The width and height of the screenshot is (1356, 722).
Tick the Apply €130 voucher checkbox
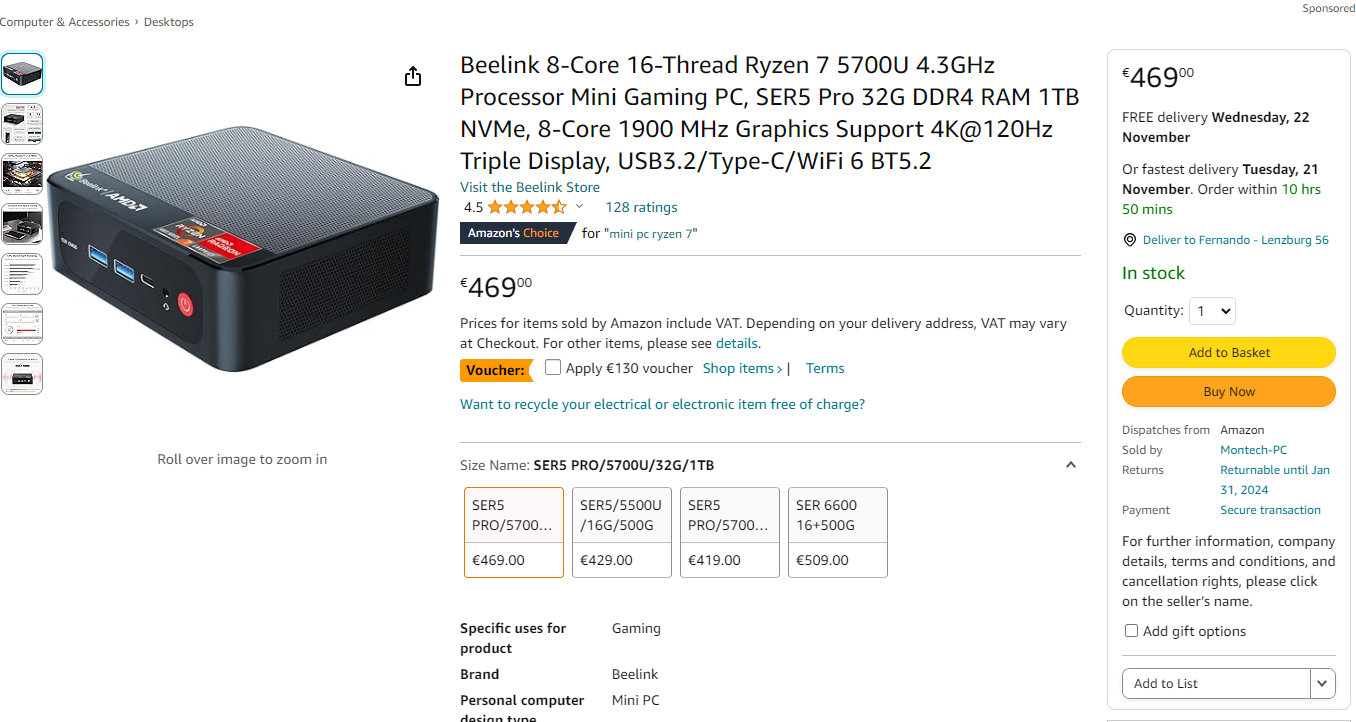point(553,368)
